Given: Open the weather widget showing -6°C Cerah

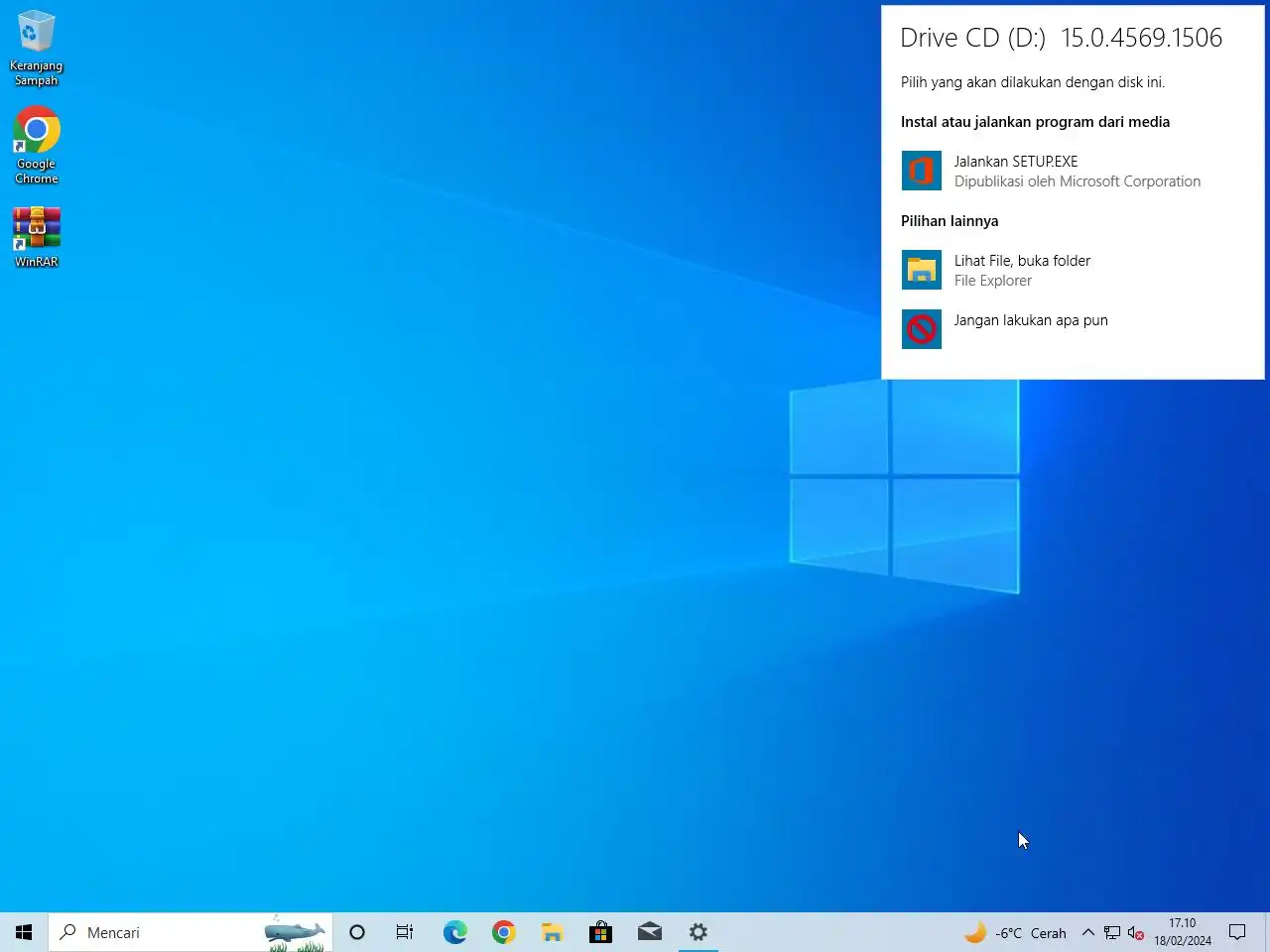Looking at the screenshot, I should point(1015,932).
